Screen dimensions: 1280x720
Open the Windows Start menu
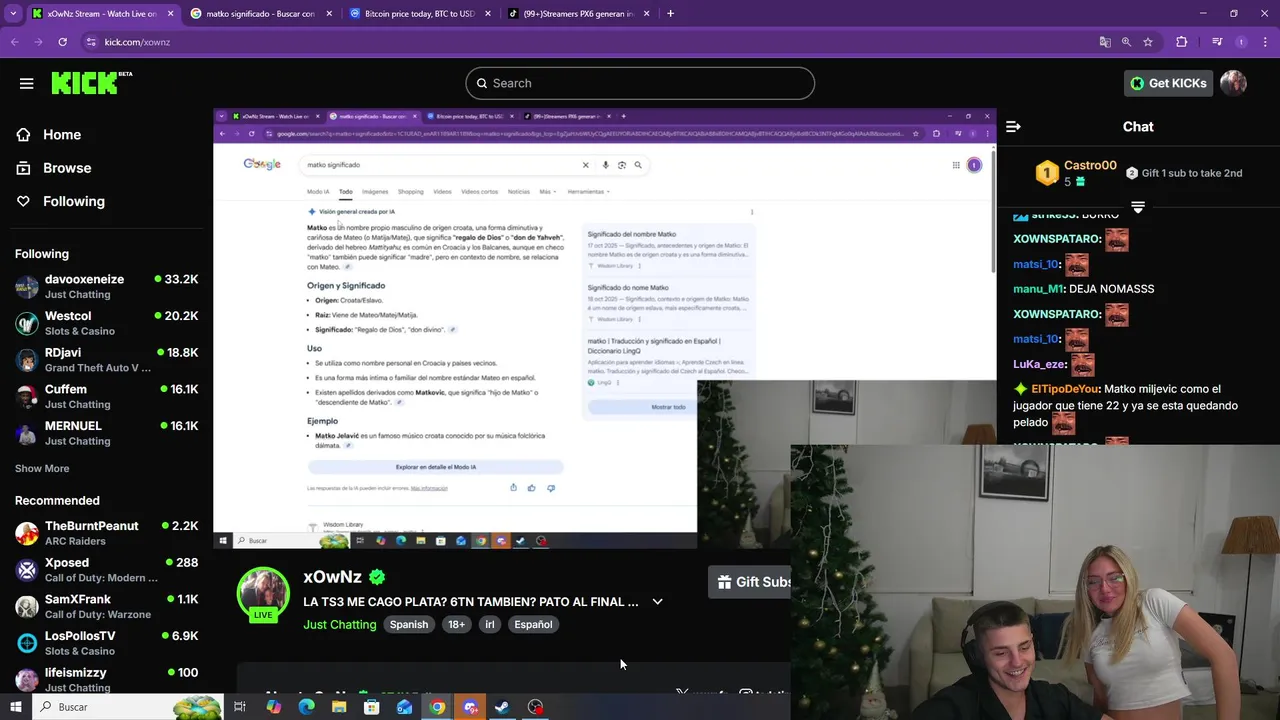tap(15, 707)
